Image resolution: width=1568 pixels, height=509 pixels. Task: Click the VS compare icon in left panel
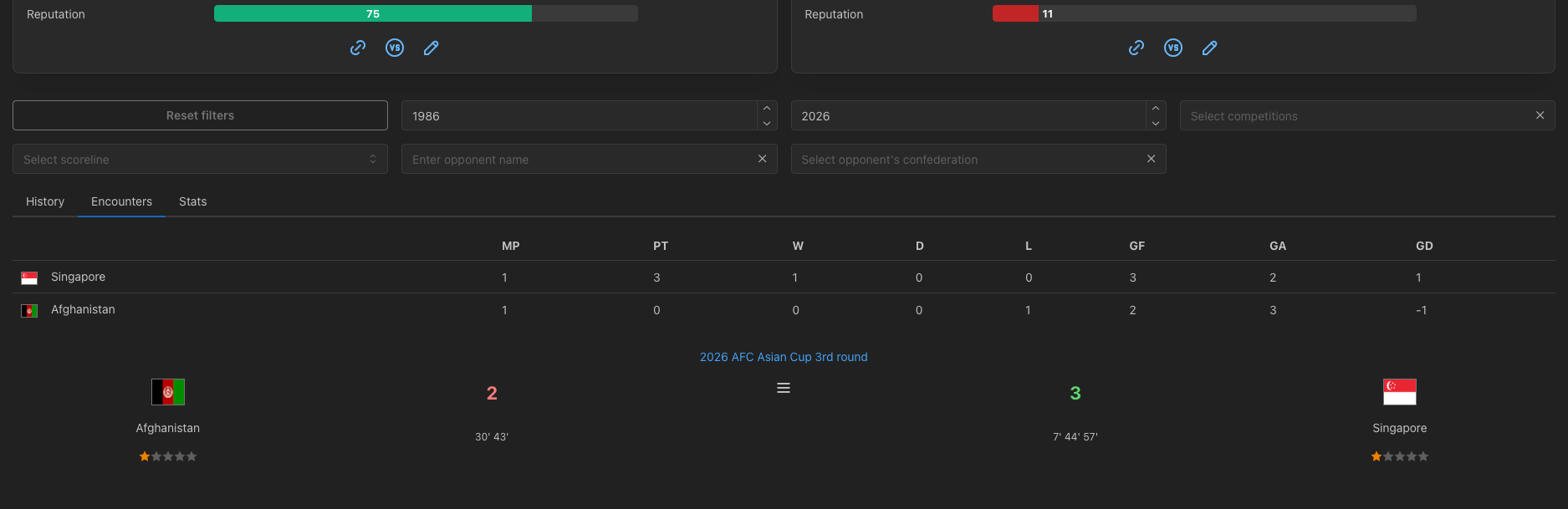tap(395, 48)
